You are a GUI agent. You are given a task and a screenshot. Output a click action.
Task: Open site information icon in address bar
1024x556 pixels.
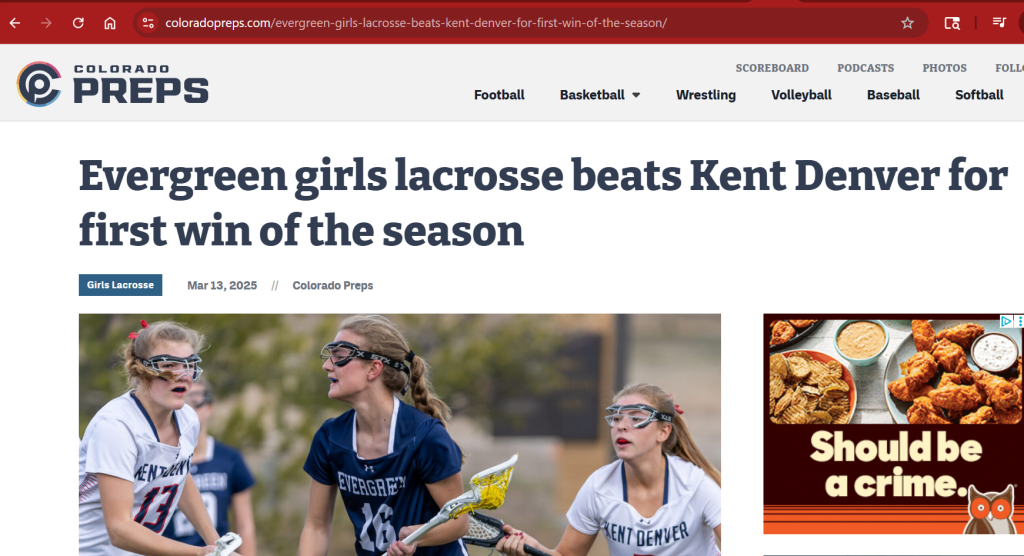147,23
